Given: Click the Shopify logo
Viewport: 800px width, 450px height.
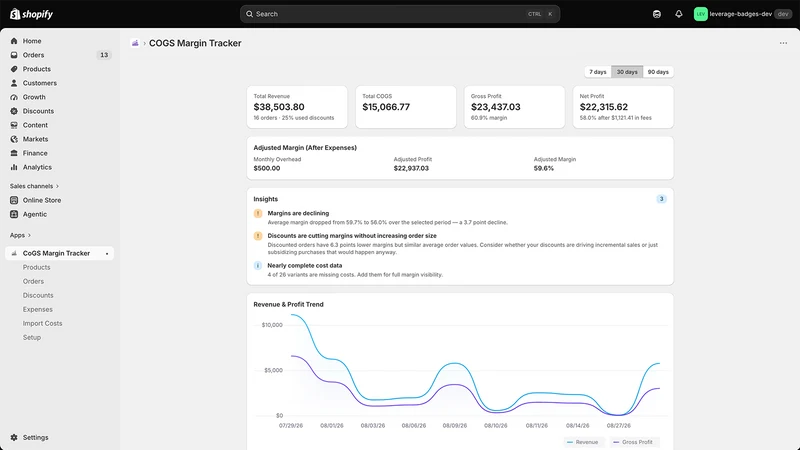Looking at the screenshot, I should pyautogui.click(x=31, y=14).
